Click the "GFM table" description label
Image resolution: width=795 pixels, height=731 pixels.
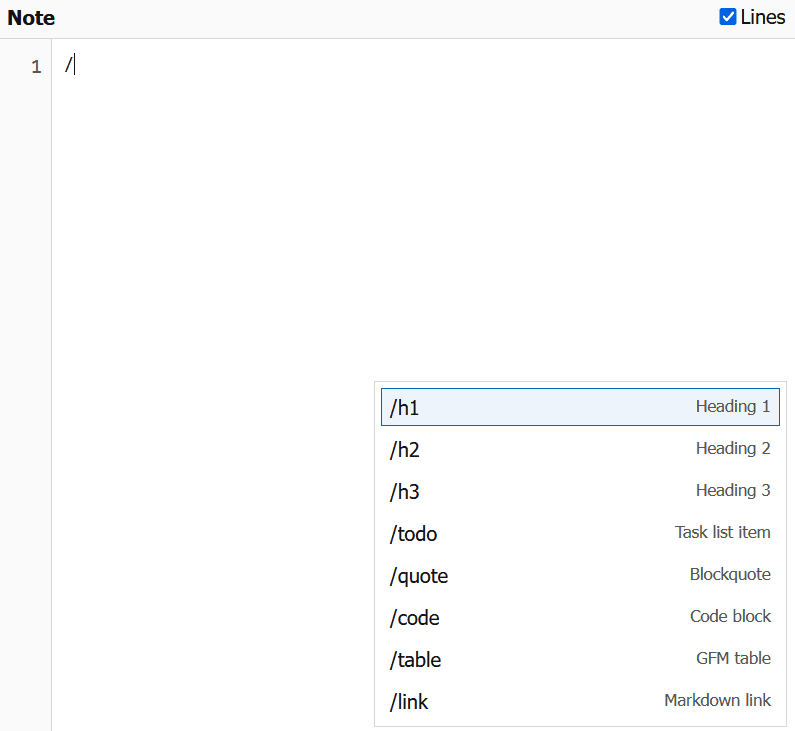click(733, 658)
